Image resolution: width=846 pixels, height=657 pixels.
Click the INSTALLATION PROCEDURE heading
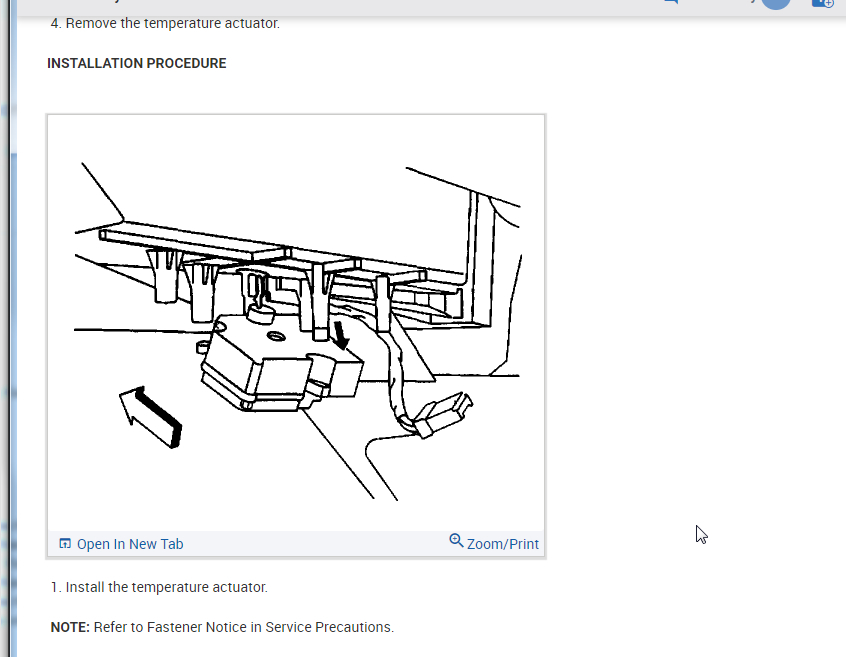137,63
